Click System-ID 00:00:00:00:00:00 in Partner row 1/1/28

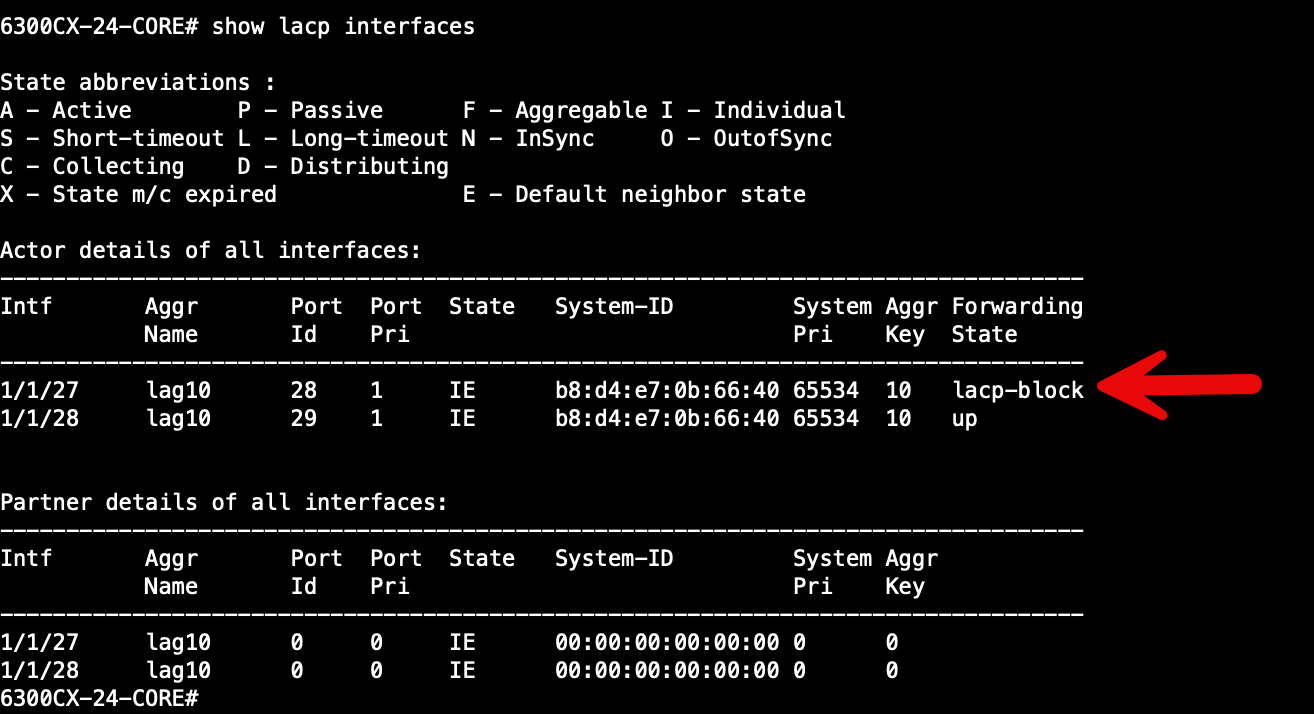coord(667,670)
